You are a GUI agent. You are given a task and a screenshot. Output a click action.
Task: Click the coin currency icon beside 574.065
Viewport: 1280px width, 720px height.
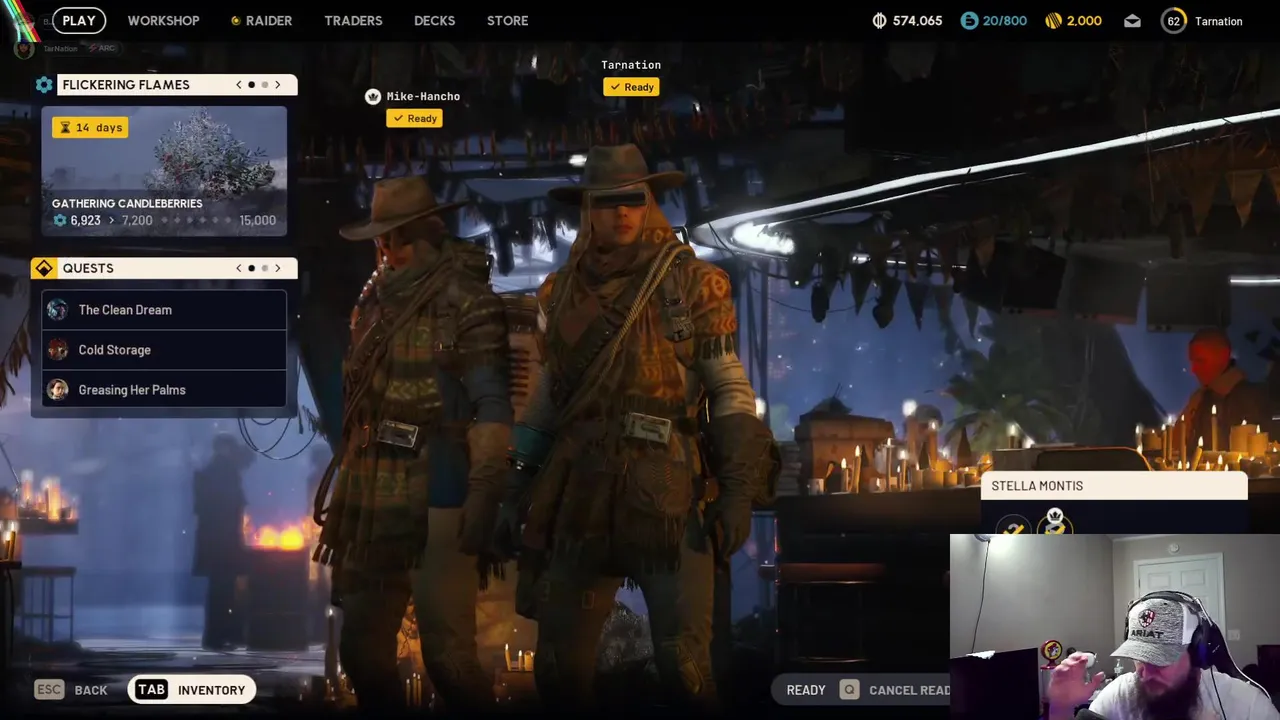[879, 20]
